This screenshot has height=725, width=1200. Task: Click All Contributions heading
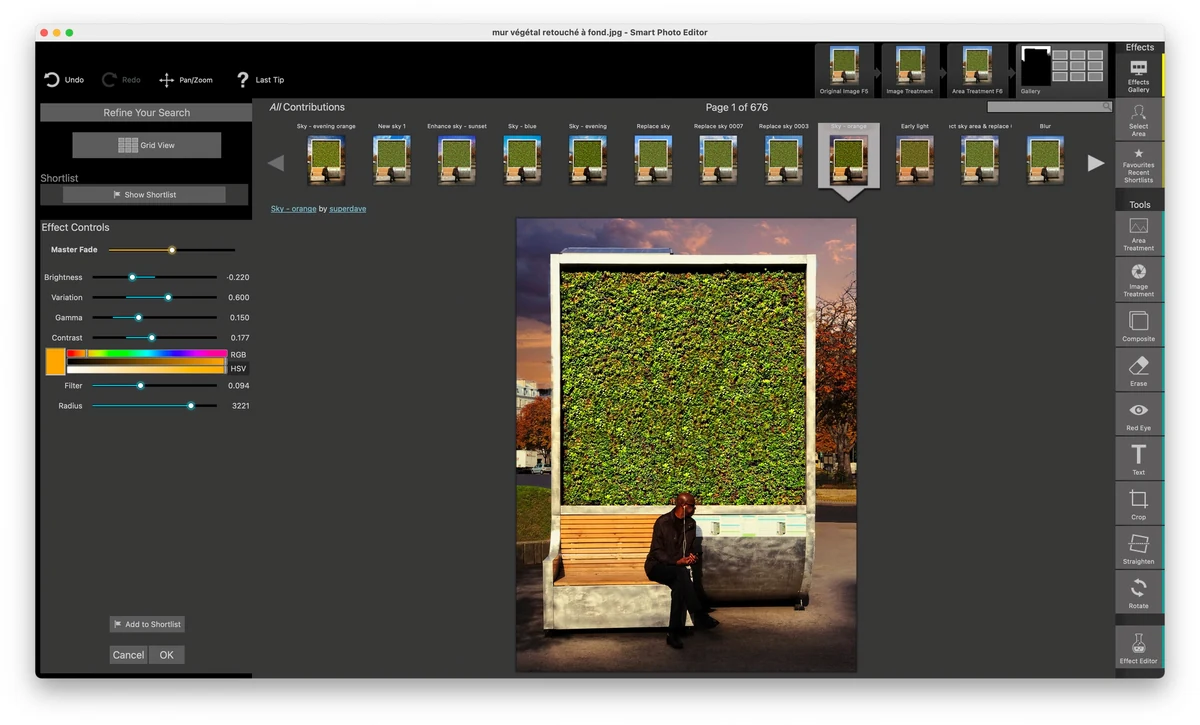(x=307, y=107)
